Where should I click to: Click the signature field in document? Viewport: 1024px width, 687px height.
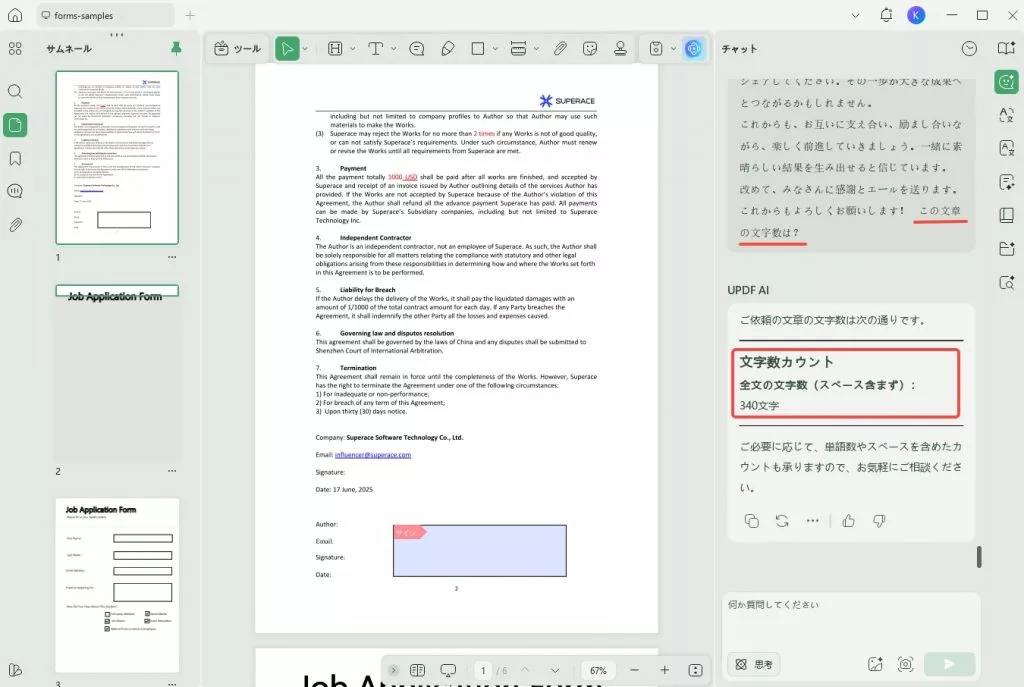point(479,551)
